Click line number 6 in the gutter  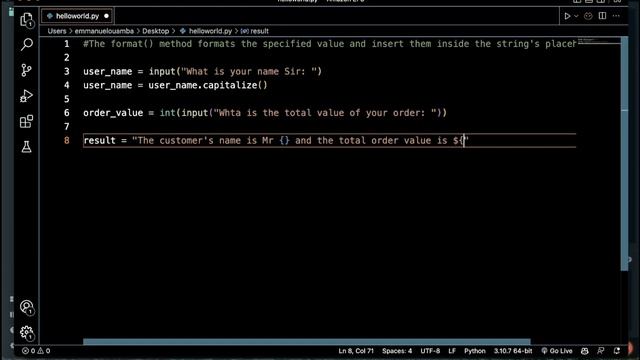coord(67,113)
